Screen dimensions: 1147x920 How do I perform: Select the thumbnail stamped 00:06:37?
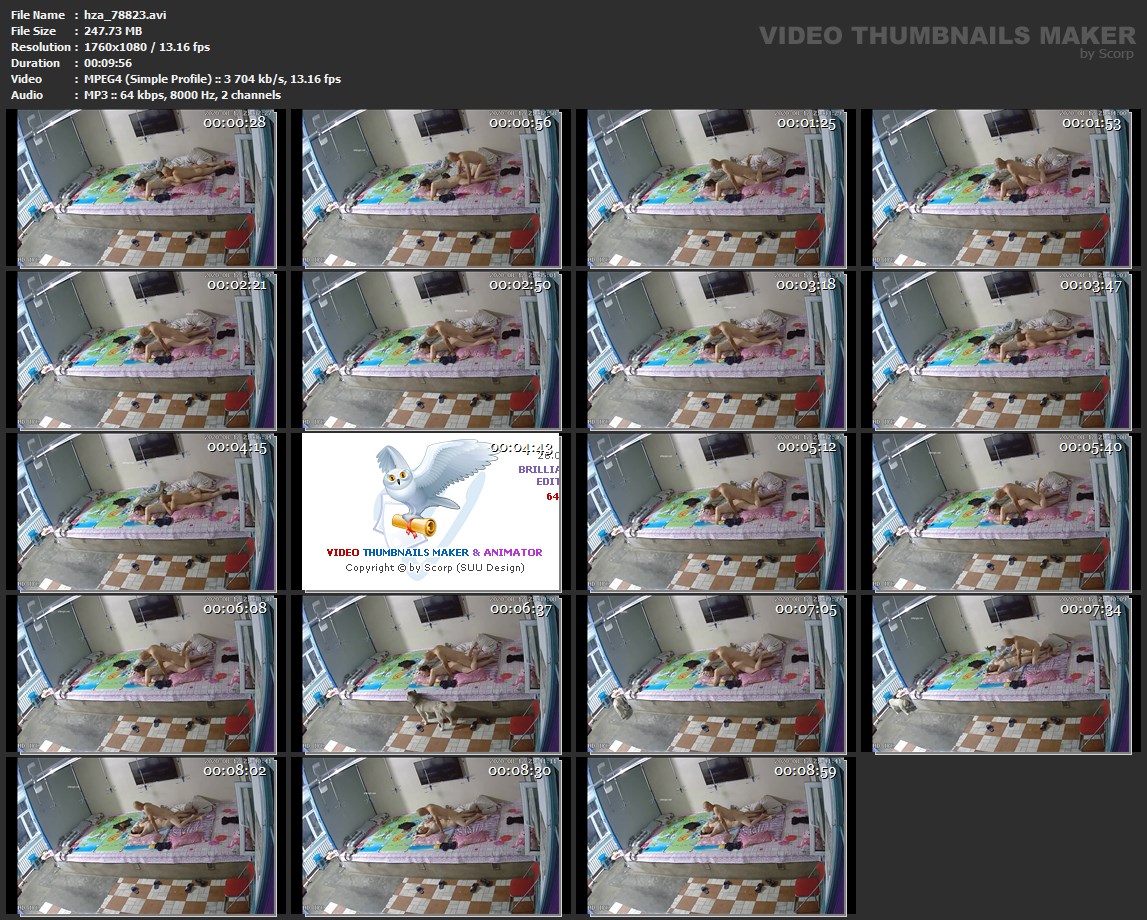tap(431, 674)
